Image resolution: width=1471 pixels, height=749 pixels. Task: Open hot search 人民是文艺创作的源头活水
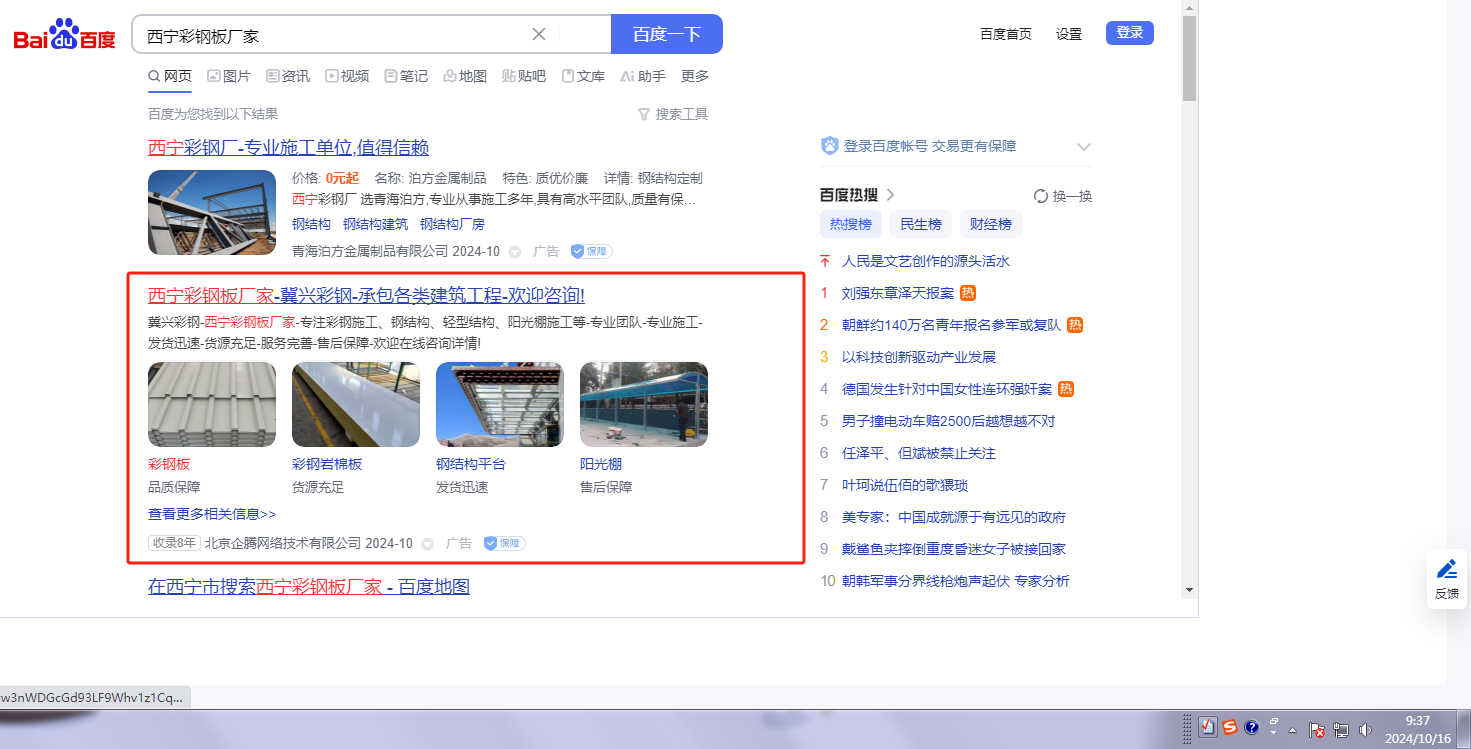coord(926,261)
